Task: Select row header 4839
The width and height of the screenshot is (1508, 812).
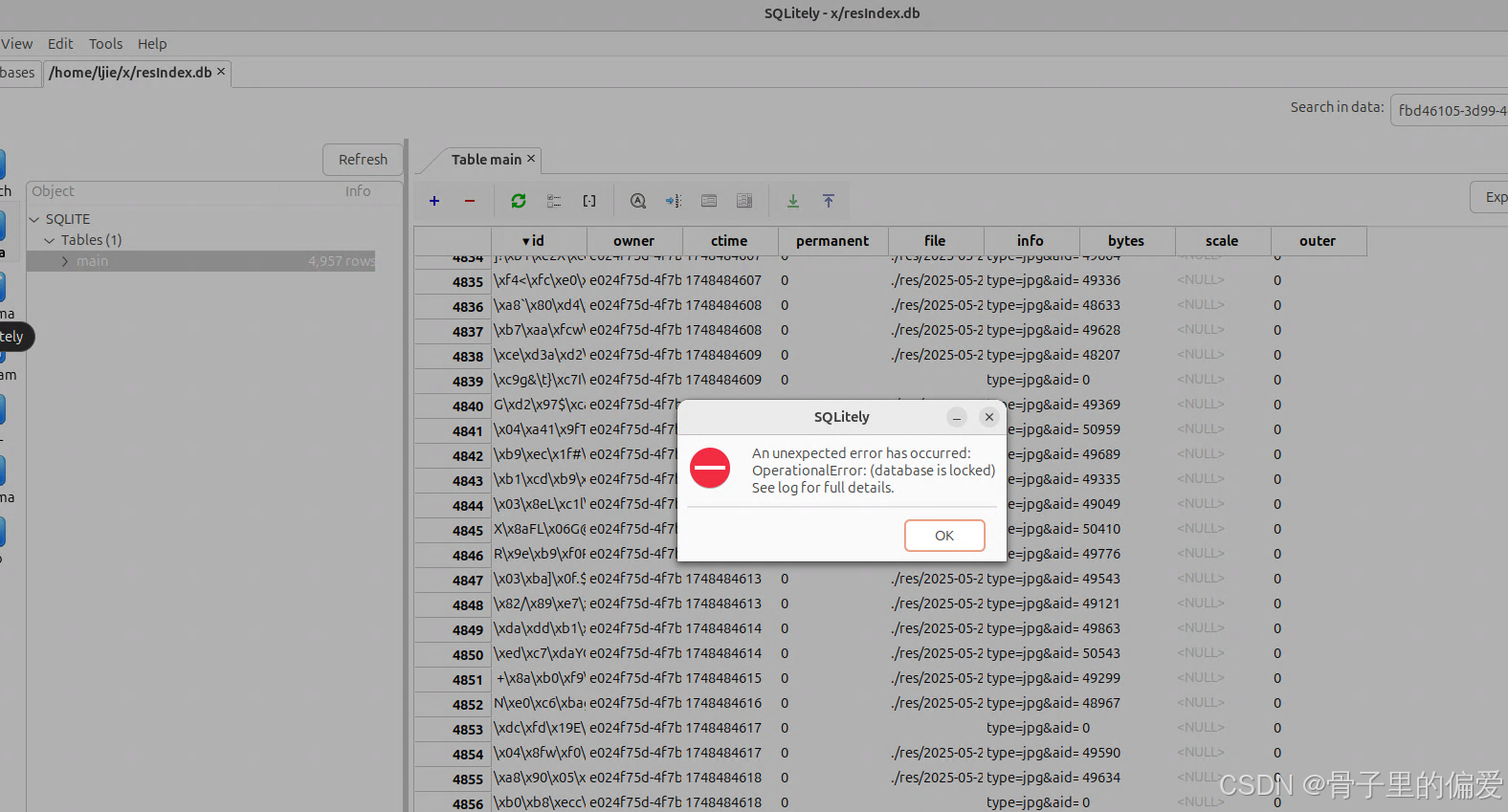Action: tap(453, 381)
